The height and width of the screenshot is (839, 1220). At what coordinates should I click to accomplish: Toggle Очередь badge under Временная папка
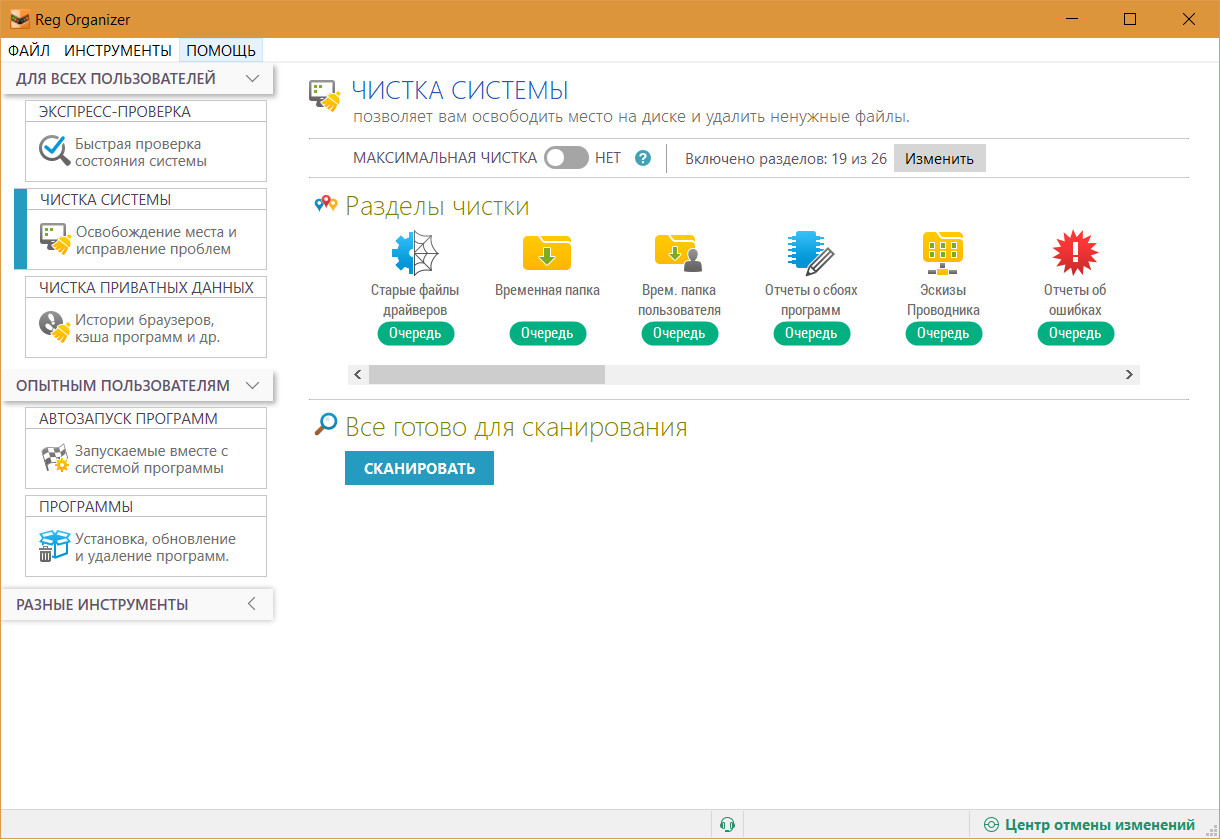(547, 333)
